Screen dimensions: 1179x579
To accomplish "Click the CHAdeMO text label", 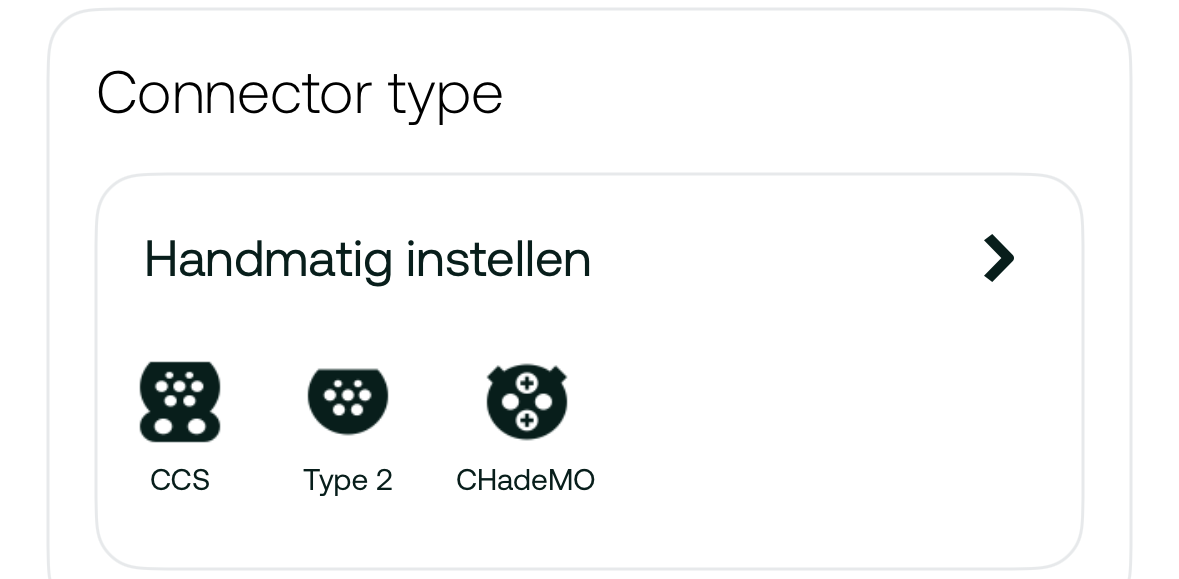I will [x=526, y=480].
